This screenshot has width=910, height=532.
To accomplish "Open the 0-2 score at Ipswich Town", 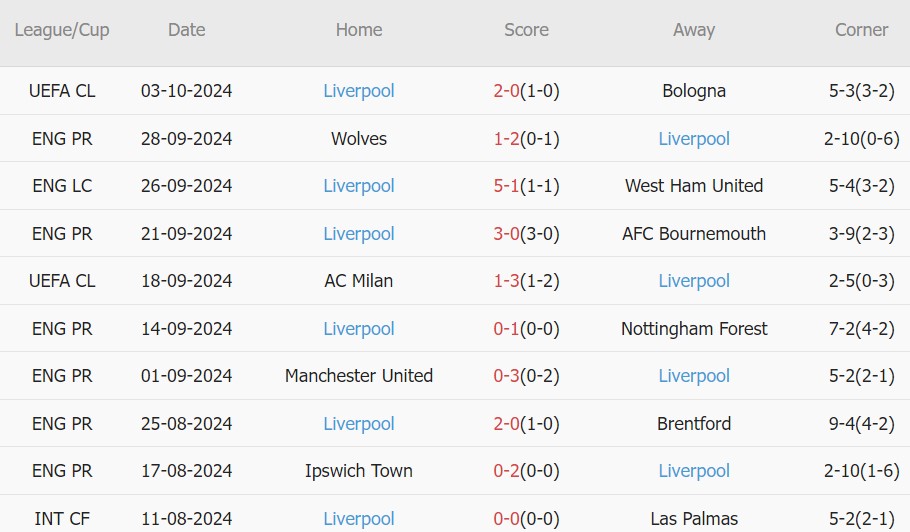I will (507, 471).
